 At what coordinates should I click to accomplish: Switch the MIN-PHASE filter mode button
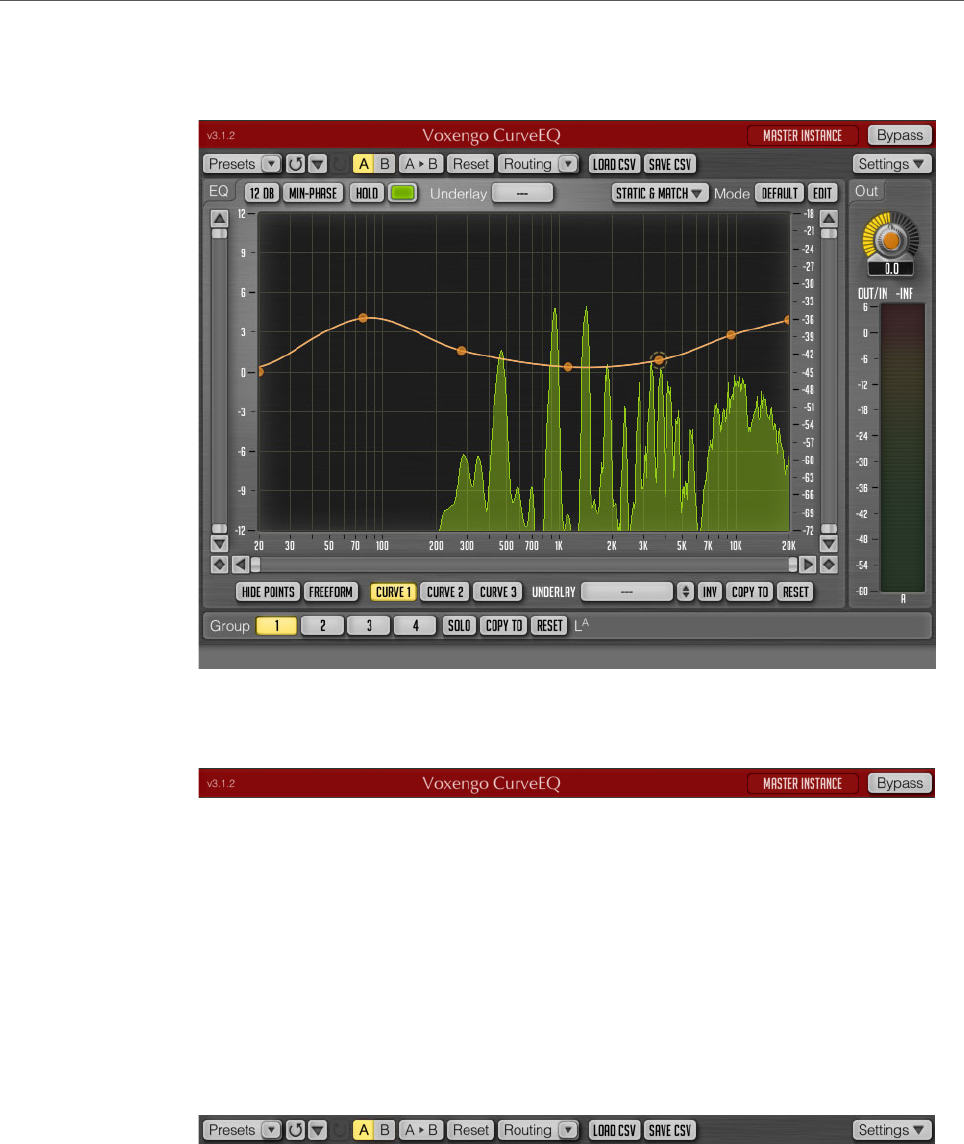313,193
